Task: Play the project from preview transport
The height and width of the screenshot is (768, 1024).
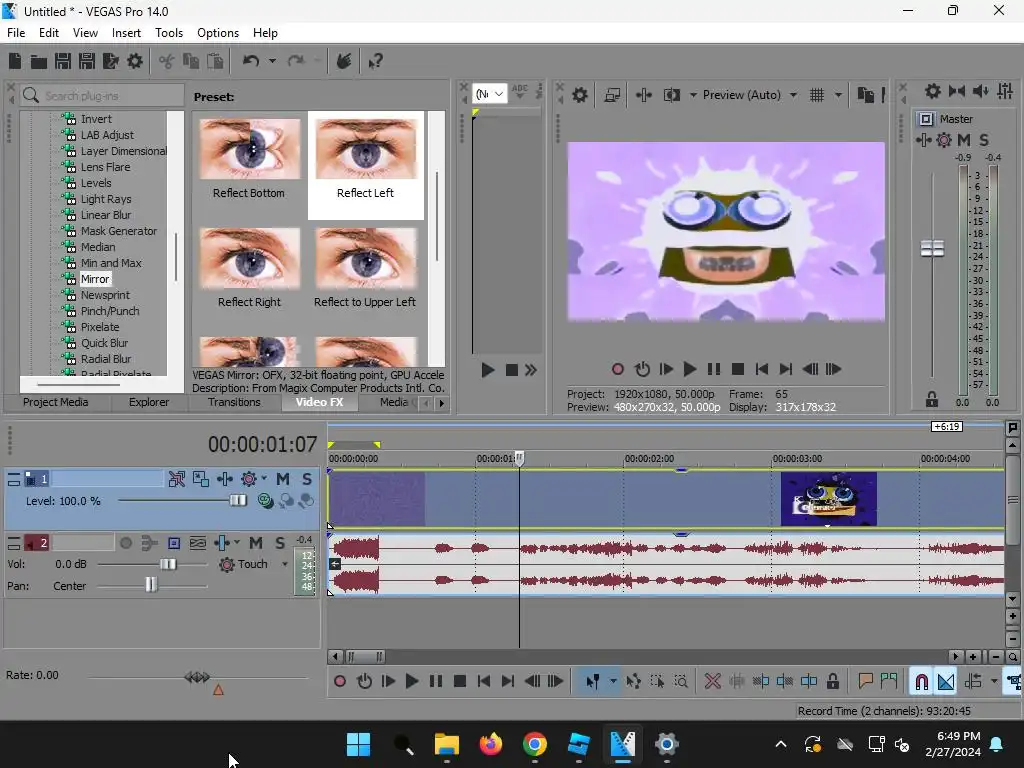Action: tap(689, 370)
